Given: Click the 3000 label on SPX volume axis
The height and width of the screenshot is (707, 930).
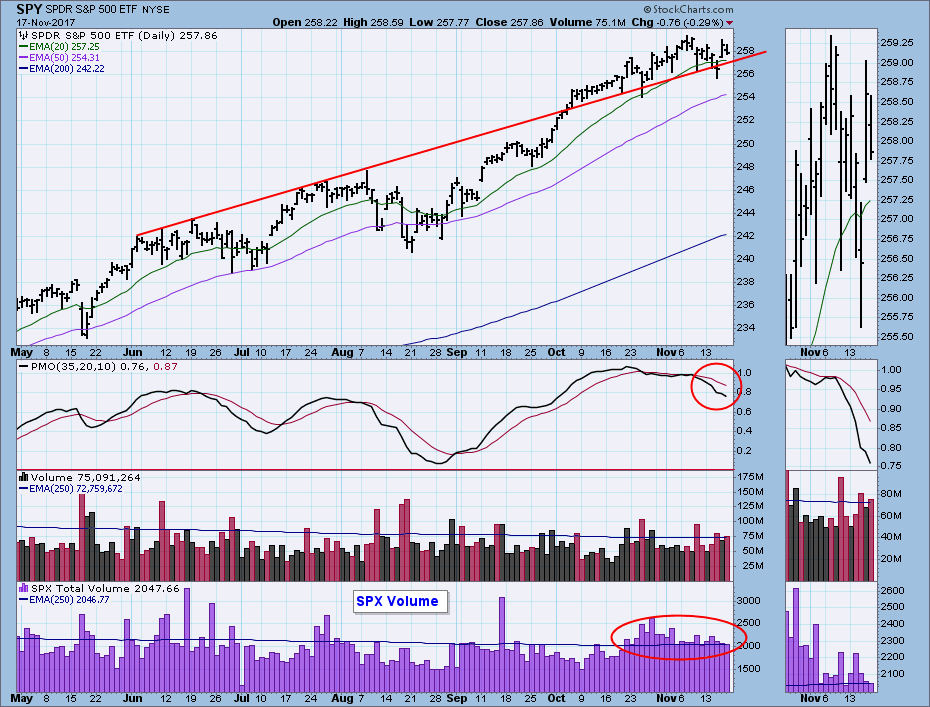Looking at the screenshot, I should [749, 600].
